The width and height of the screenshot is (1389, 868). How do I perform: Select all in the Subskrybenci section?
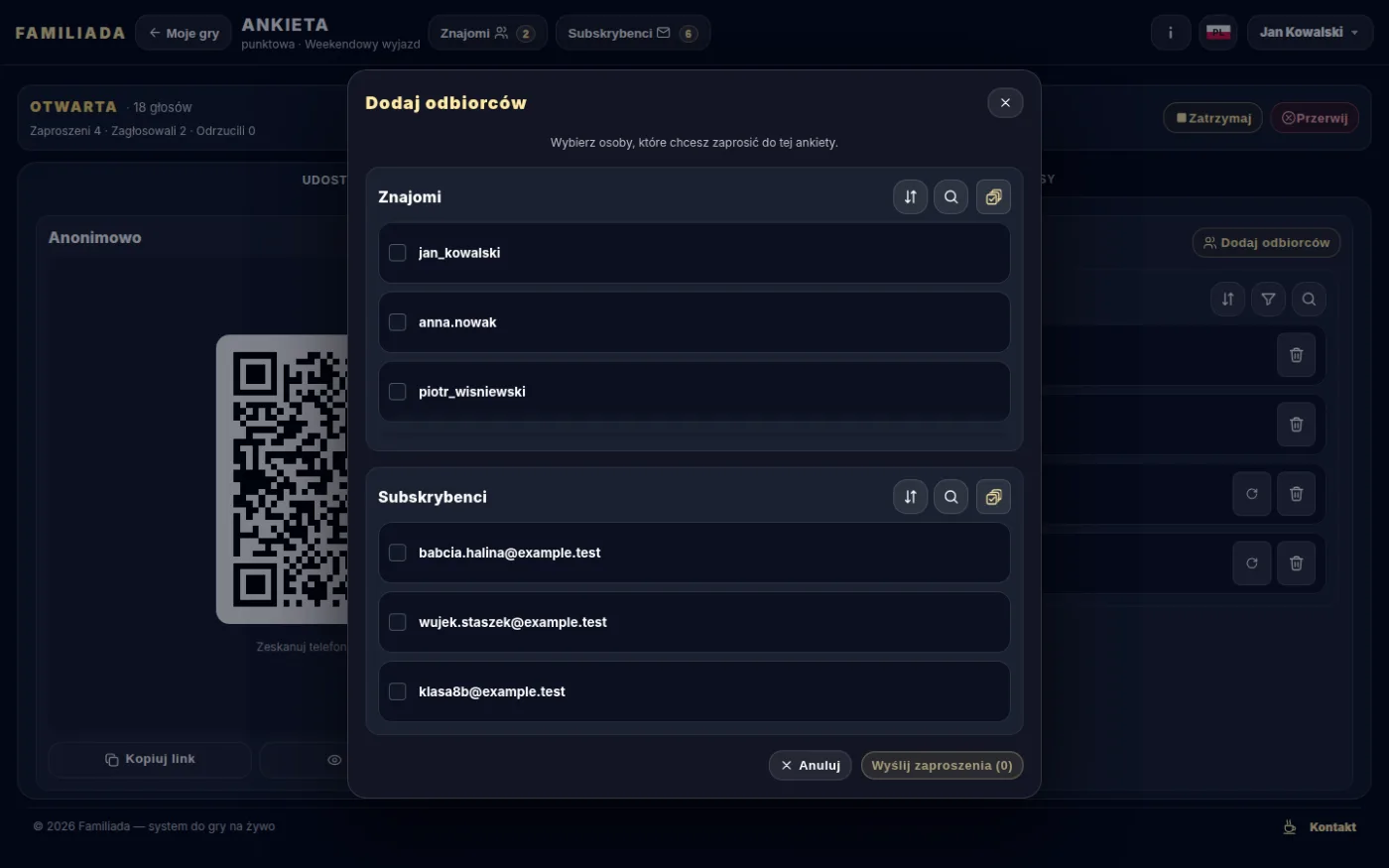[x=993, y=497]
